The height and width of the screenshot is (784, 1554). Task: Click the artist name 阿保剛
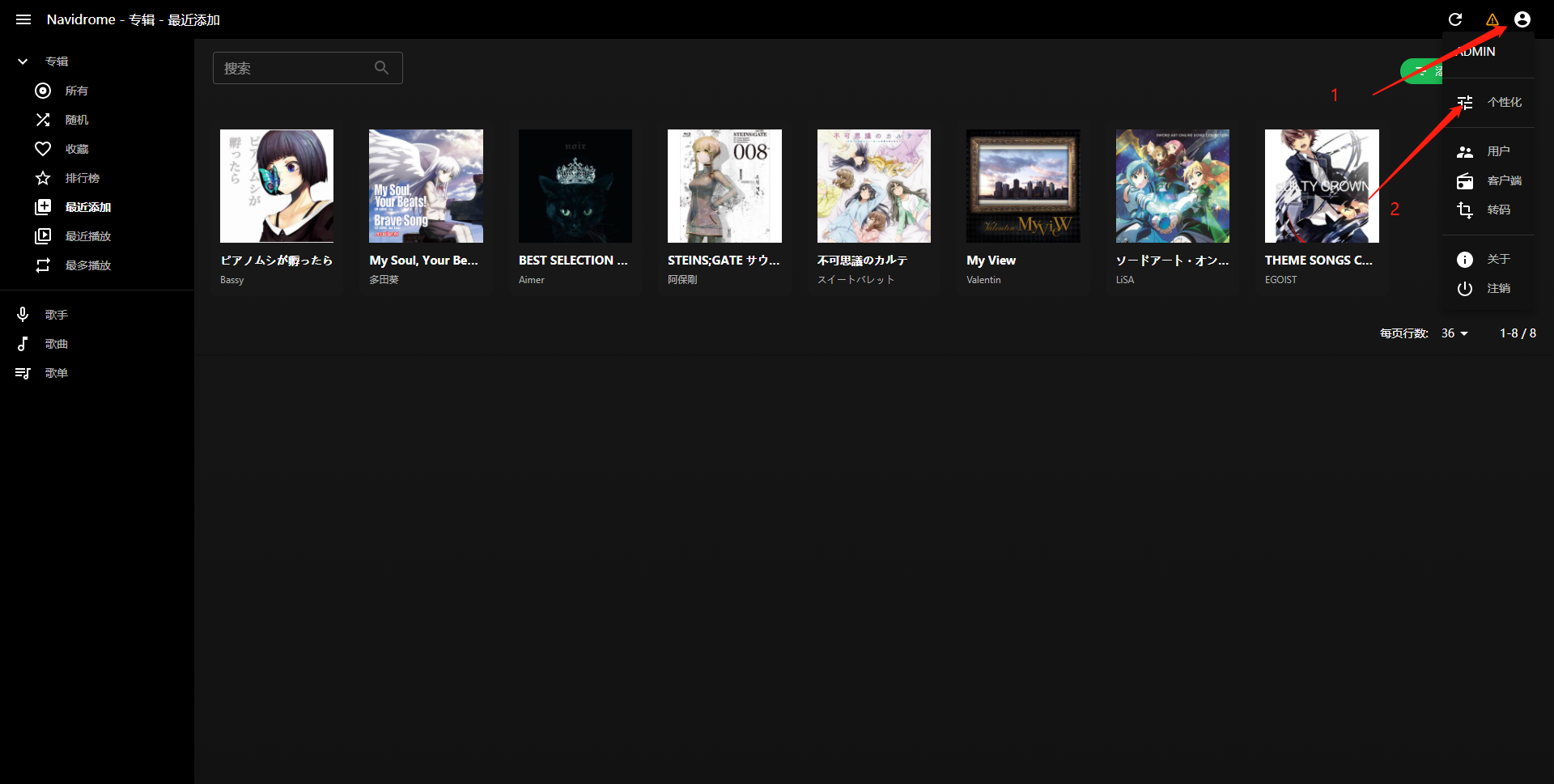point(682,280)
